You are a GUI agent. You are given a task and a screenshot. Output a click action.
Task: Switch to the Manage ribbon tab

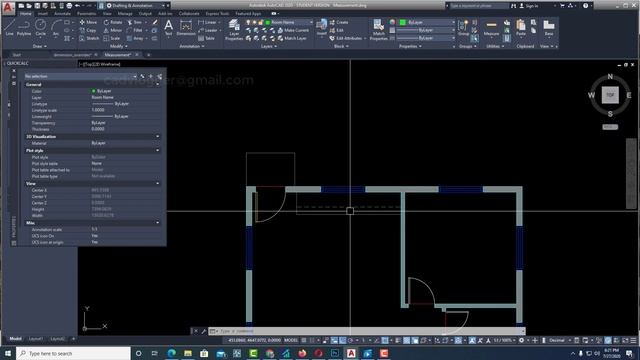point(125,13)
